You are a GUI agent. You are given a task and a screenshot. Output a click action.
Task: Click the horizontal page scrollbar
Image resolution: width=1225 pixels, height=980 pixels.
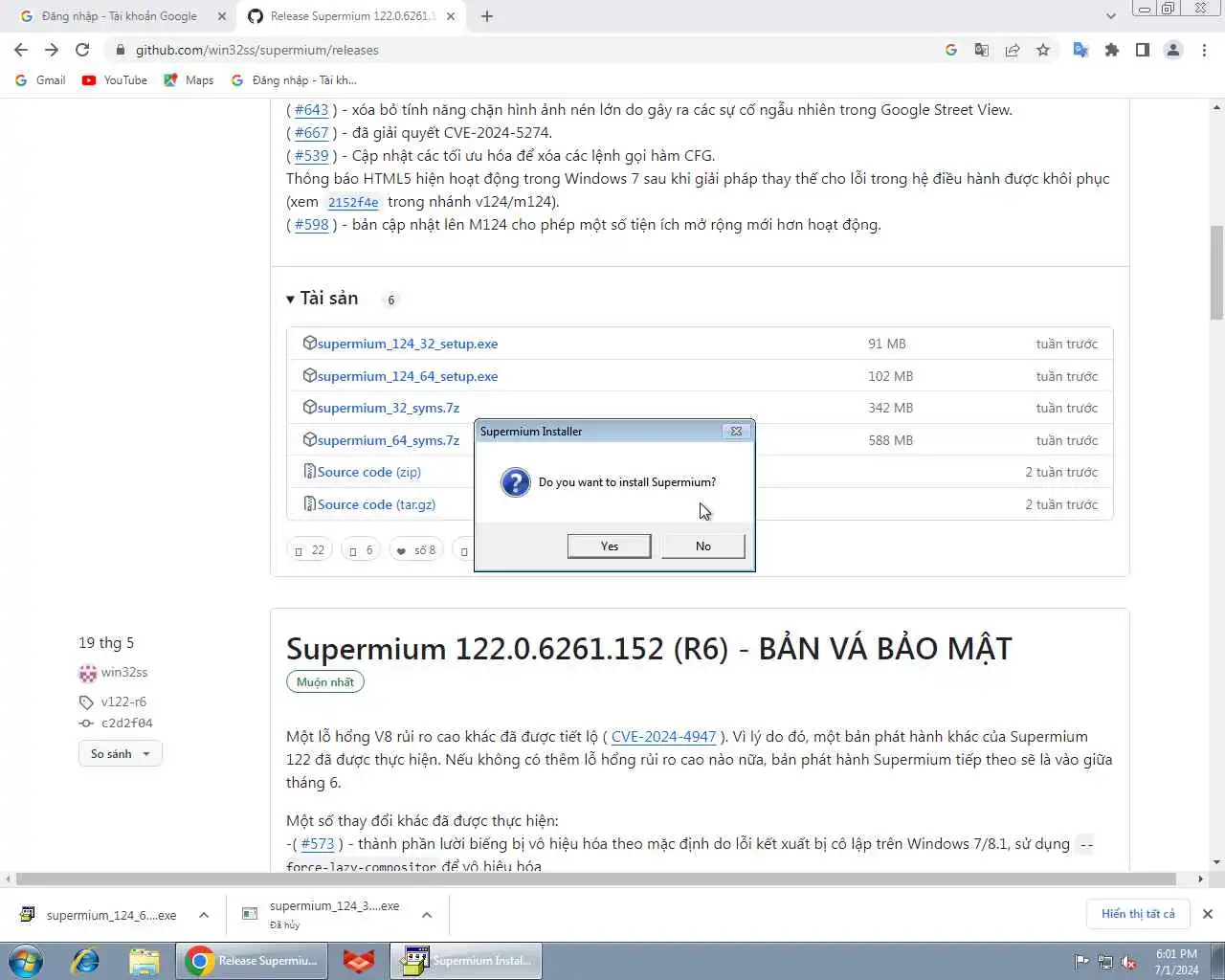click(x=595, y=879)
